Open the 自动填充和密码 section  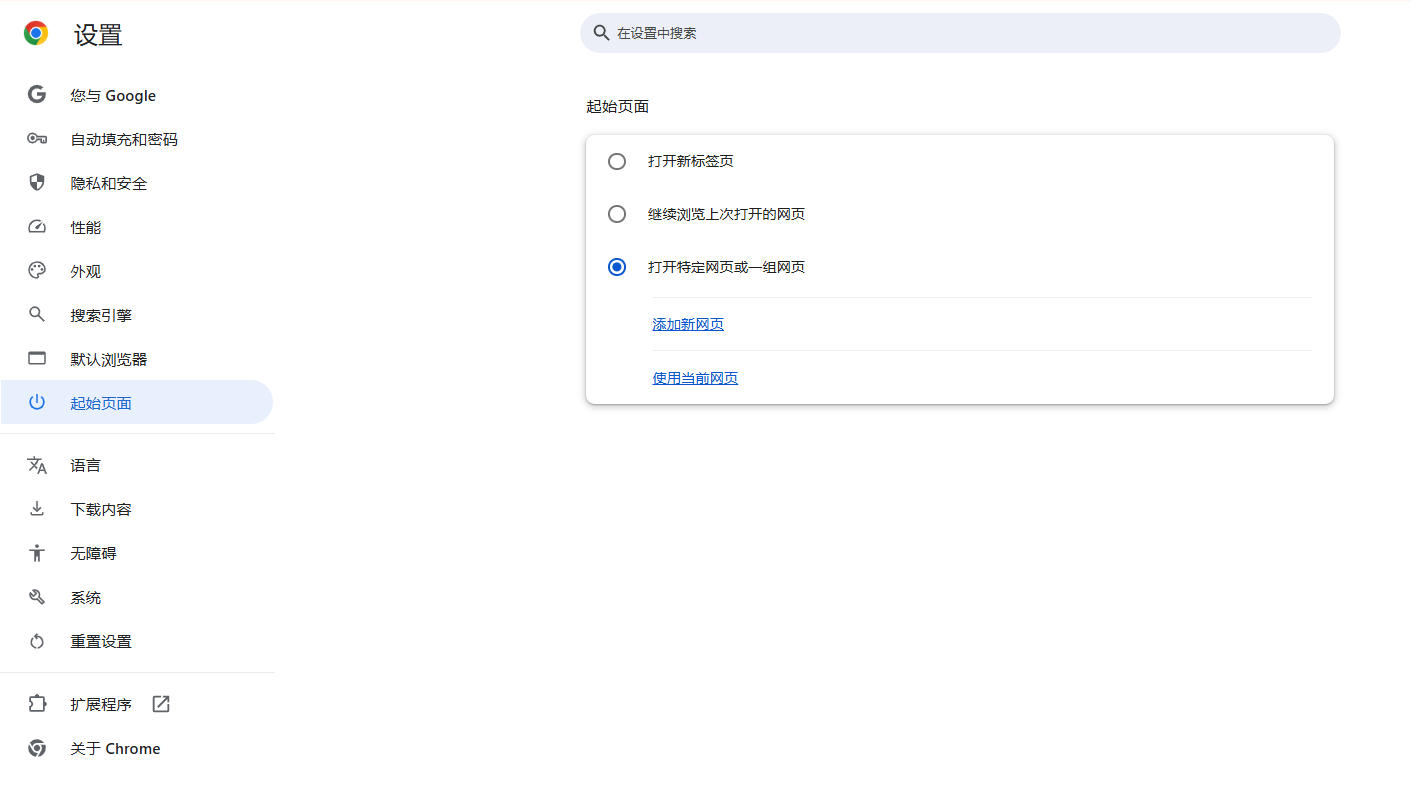click(x=137, y=139)
